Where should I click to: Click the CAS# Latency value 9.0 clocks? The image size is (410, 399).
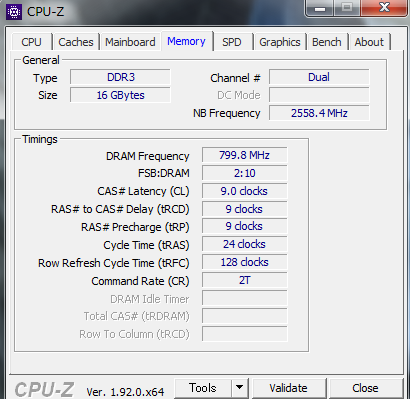point(244,191)
